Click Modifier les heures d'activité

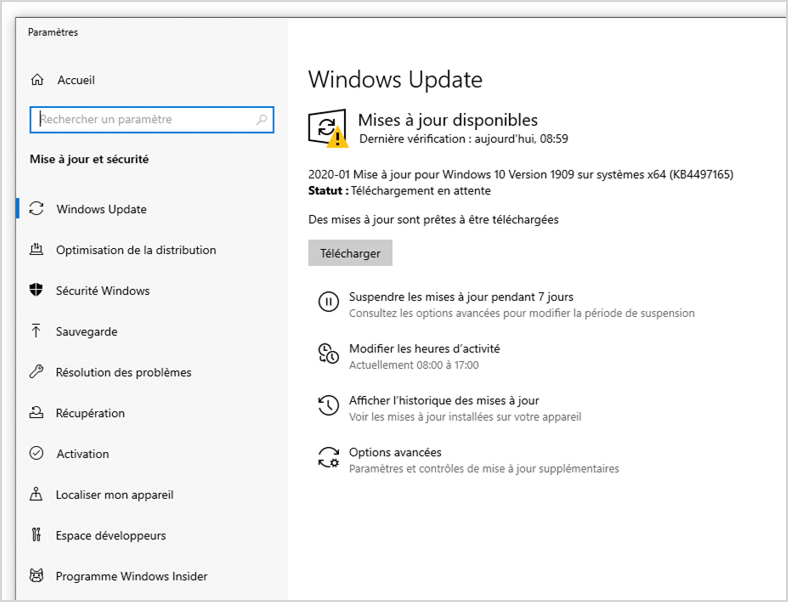[x=425, y=349]
